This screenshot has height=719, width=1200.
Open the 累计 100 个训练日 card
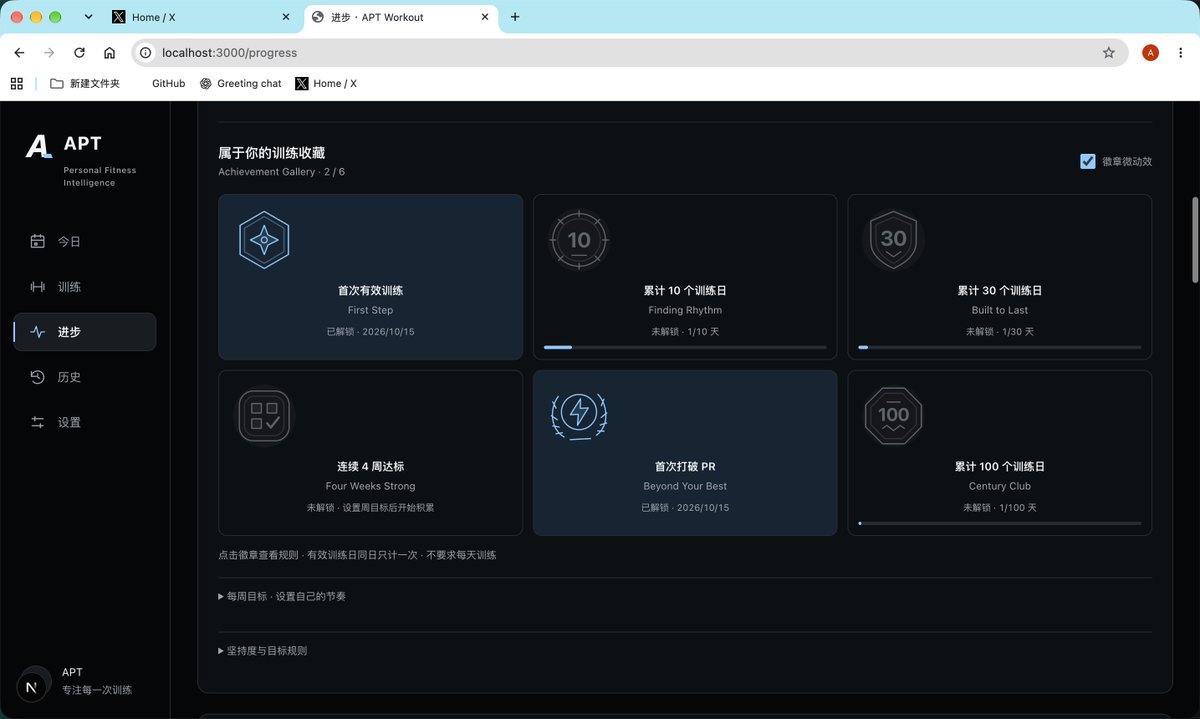(1000, 453)
